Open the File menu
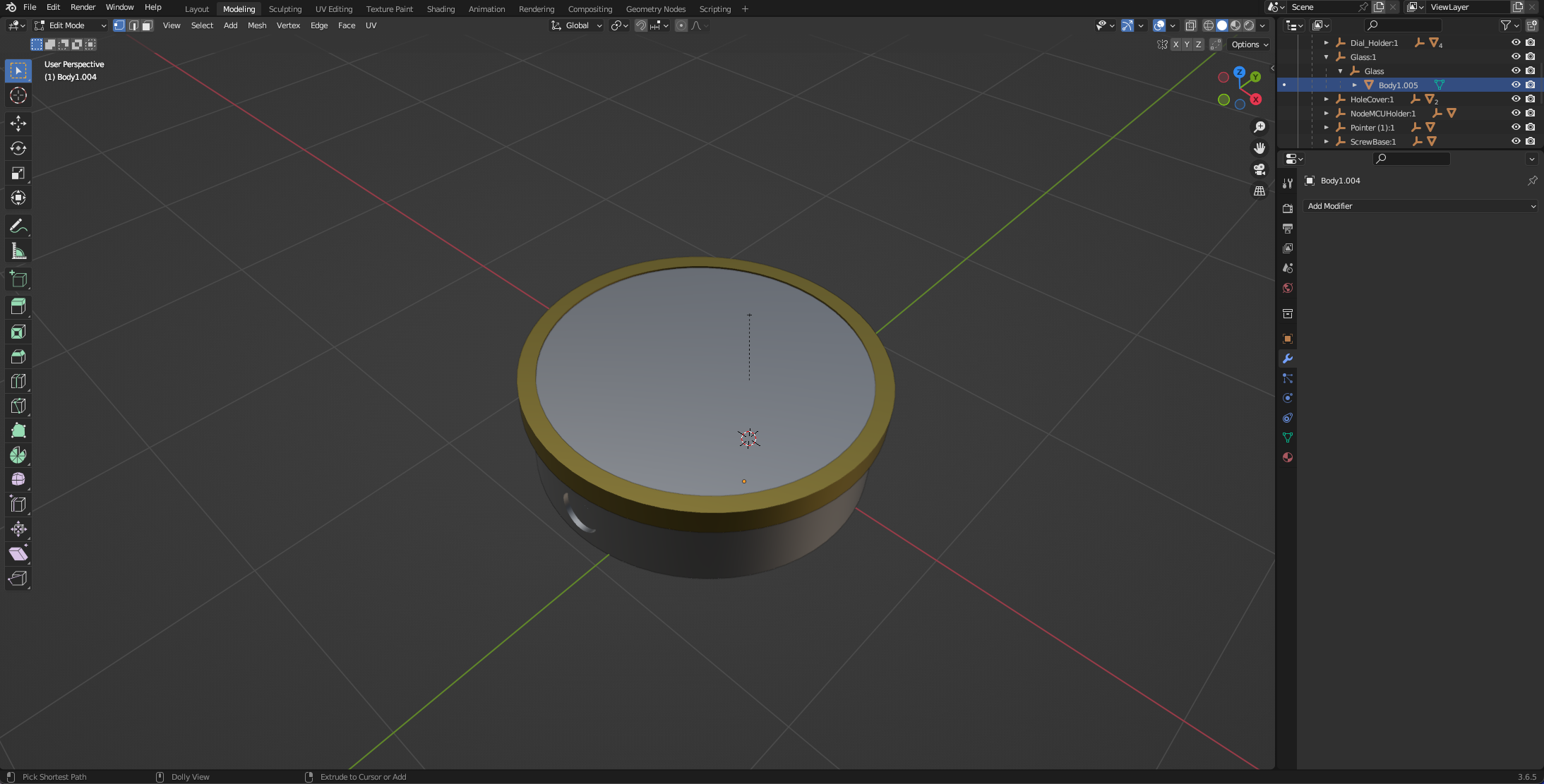The height and width of the screenshot is (784, 1544). [30, 7]
